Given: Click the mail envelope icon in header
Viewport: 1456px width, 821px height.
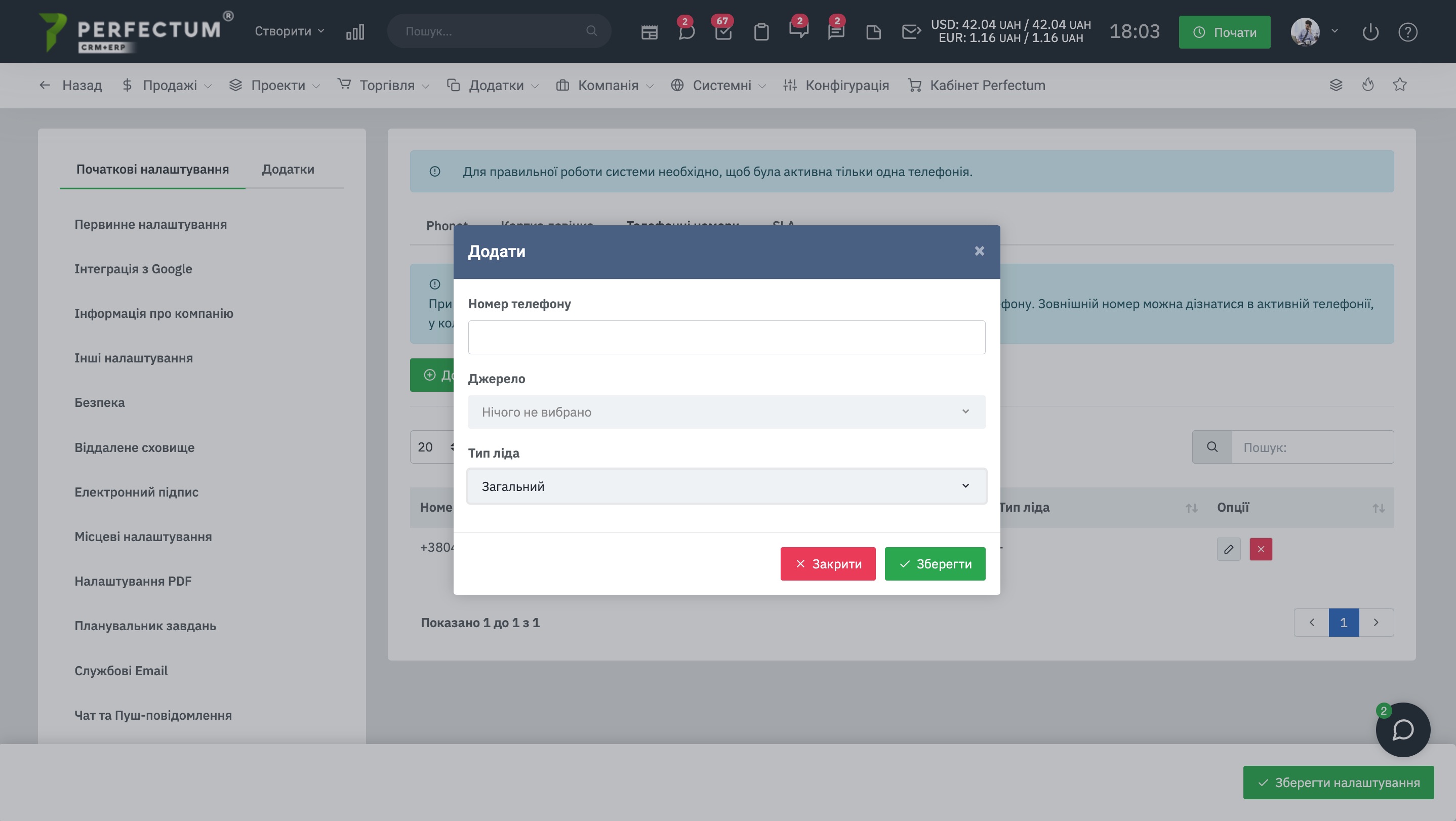Looking at the screenshot, I should click(911, 32).
